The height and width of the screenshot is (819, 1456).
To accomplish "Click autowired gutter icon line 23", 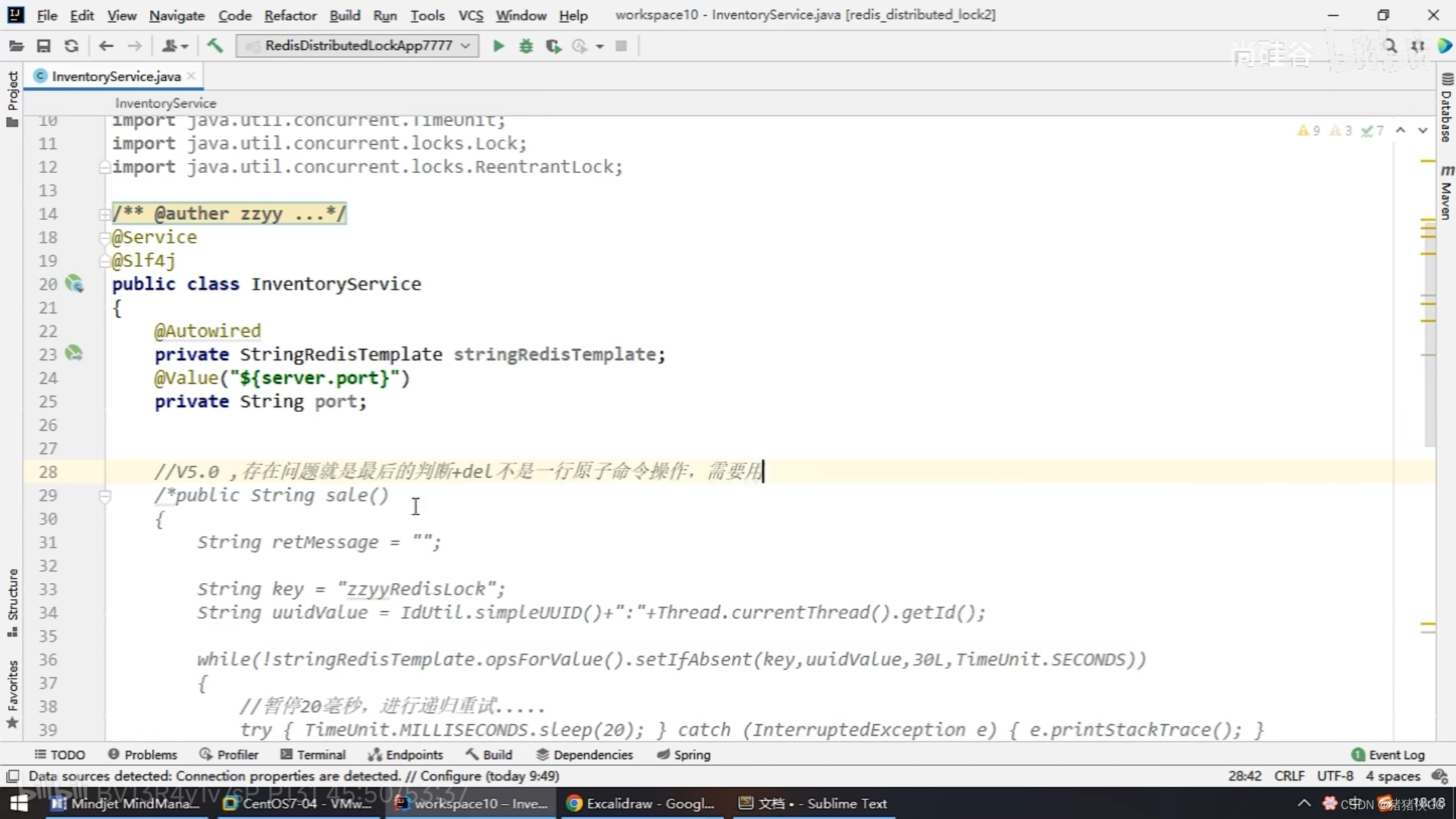I will click(74, 353).
